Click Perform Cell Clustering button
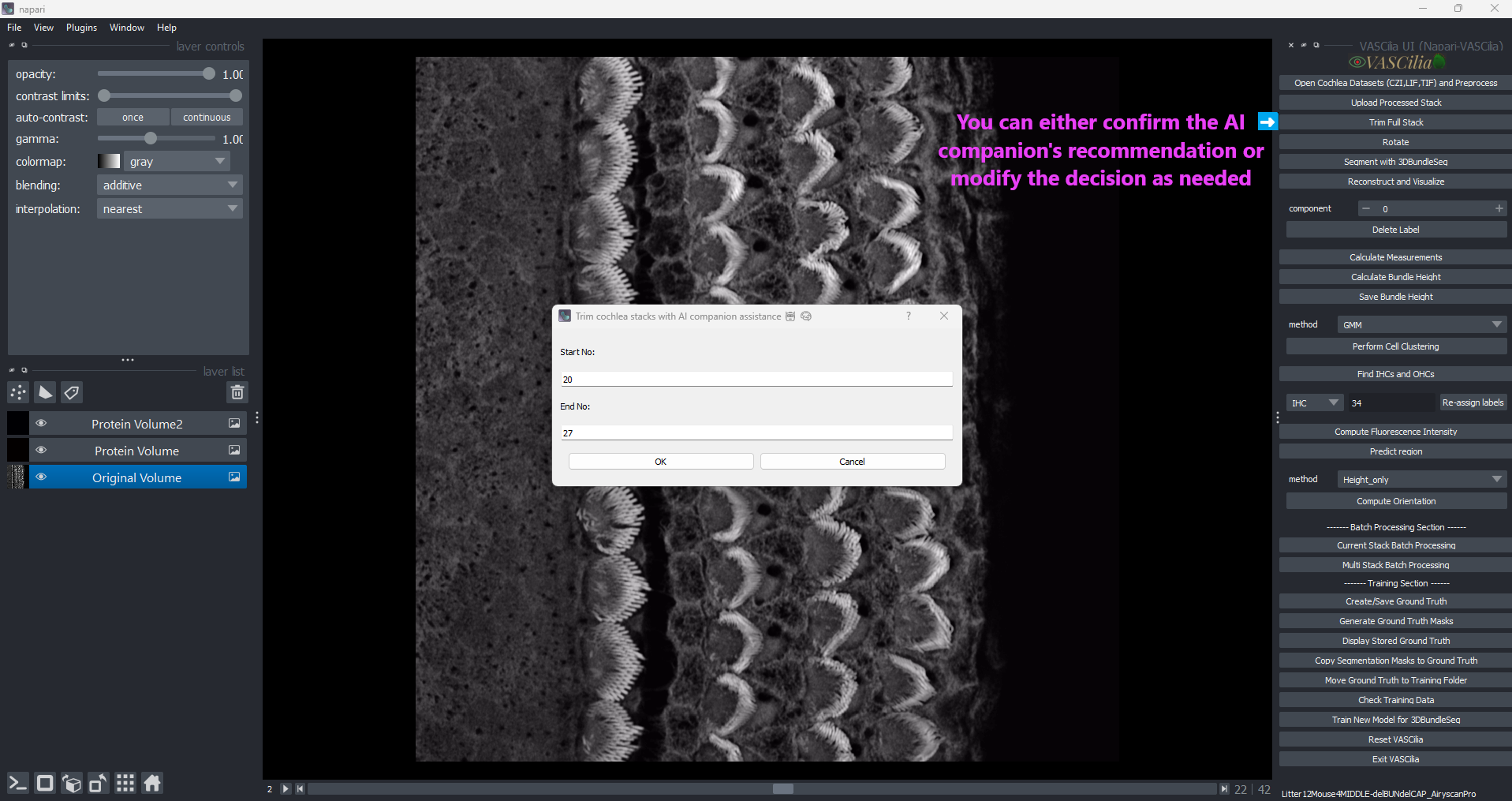 coord(1396,346)
